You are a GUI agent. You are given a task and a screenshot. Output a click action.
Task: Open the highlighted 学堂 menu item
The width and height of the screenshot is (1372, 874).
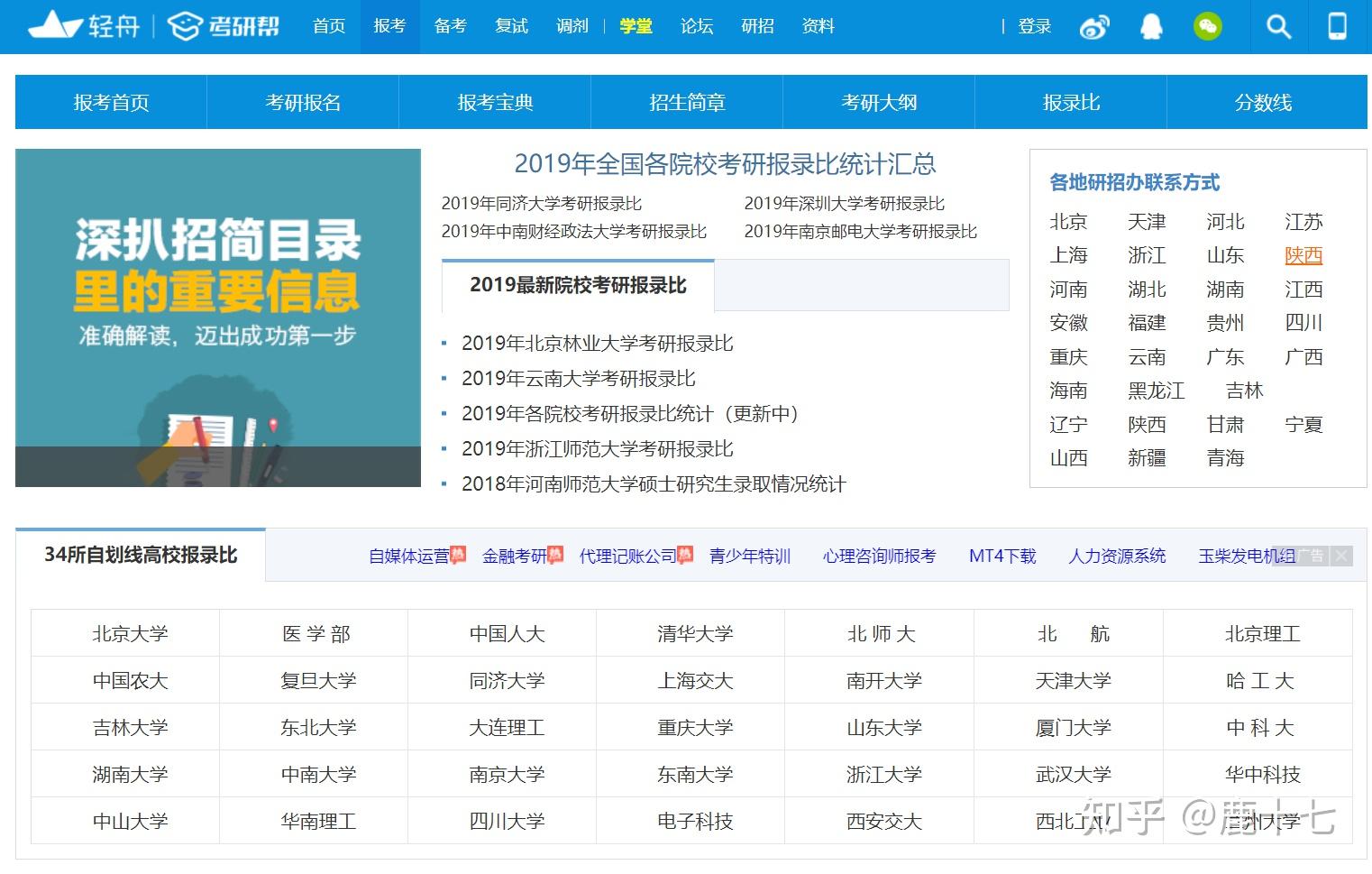pyautogui.click(x=636, y=26)
